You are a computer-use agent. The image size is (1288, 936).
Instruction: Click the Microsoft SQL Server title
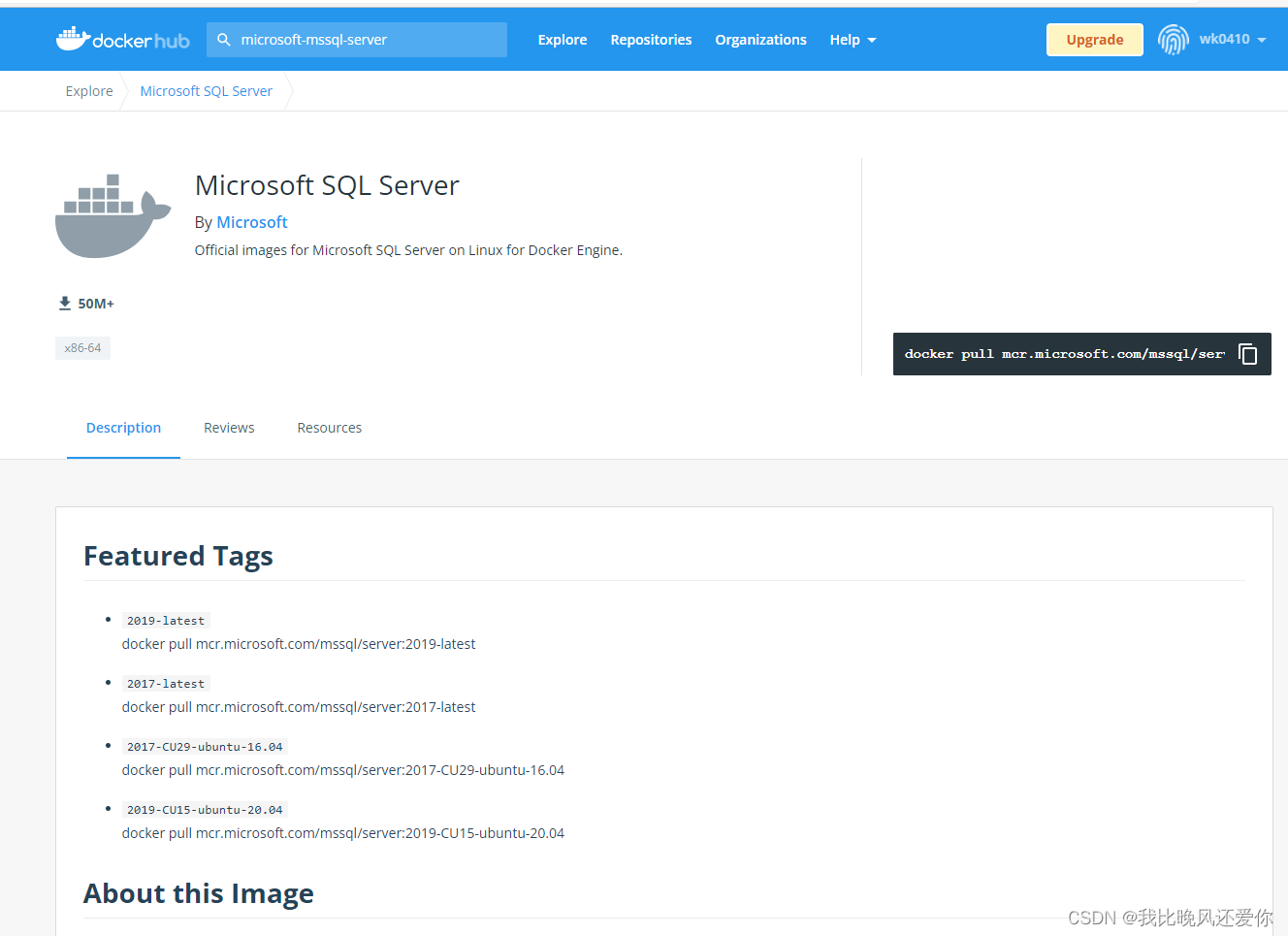327,185
